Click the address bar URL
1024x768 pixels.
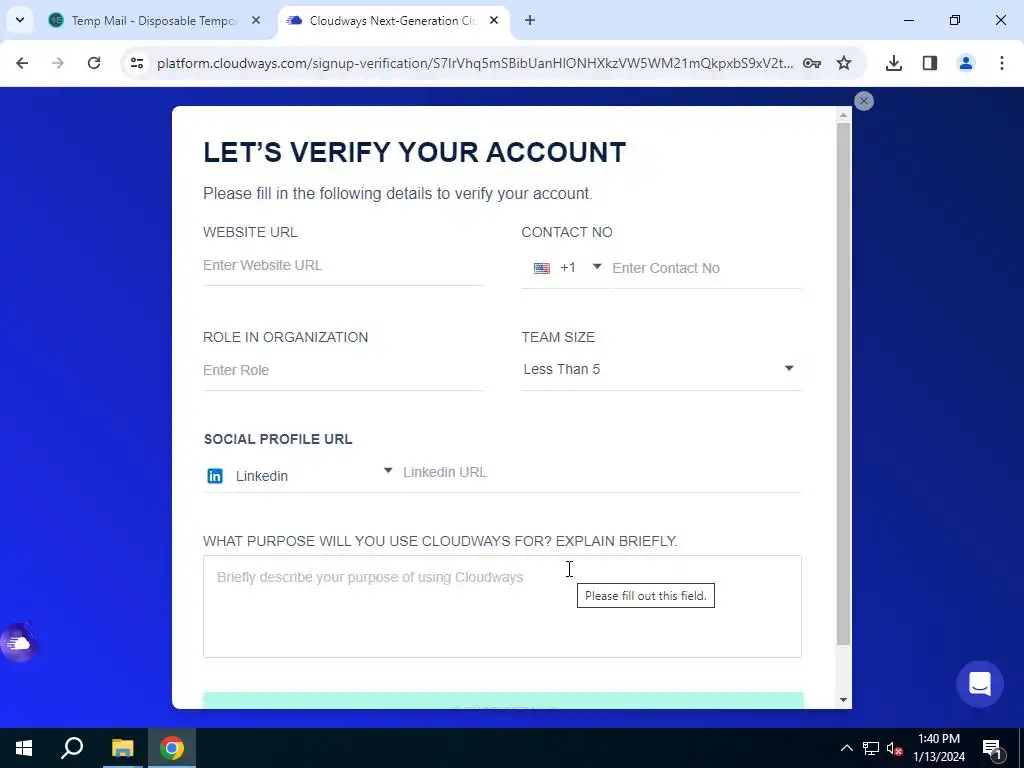pos(475,63)
